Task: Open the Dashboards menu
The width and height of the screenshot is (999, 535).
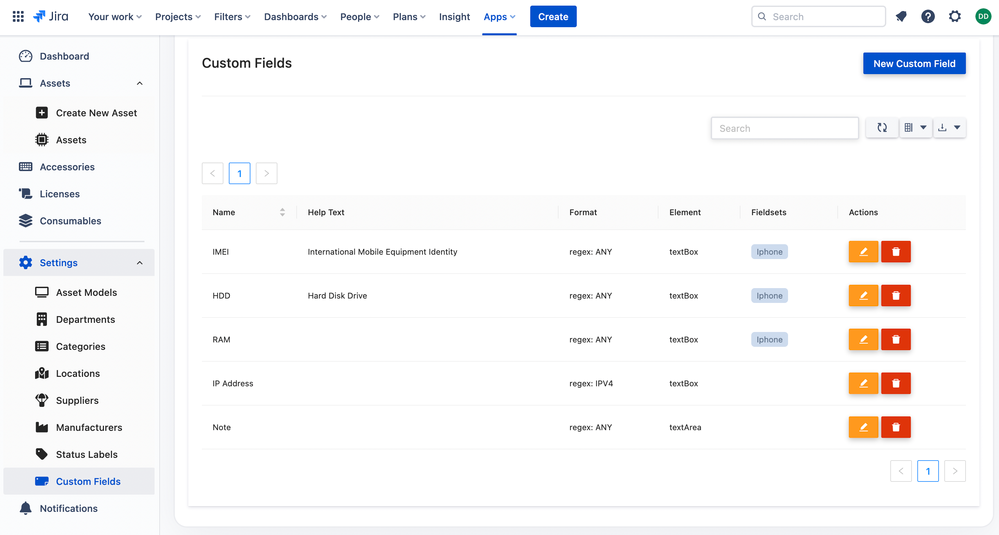Action: point(295,17)
